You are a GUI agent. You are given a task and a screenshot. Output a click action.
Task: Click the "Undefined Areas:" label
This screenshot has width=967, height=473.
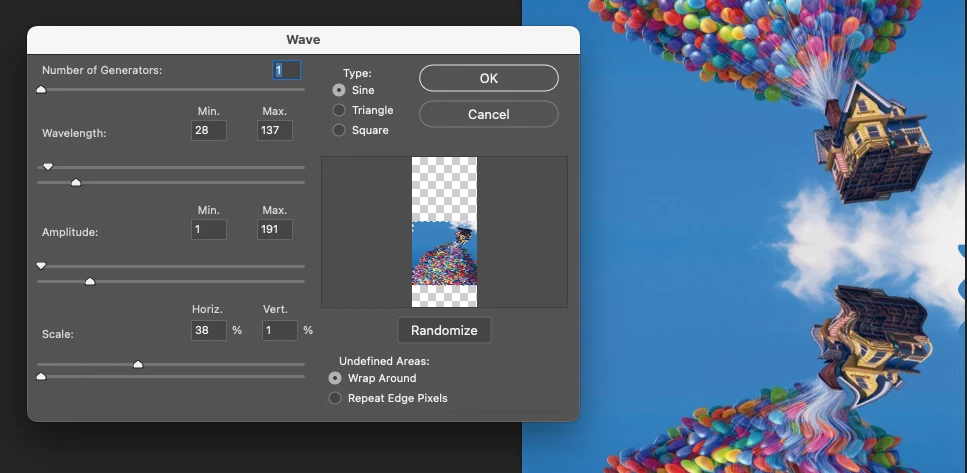[x=384, y=361]
